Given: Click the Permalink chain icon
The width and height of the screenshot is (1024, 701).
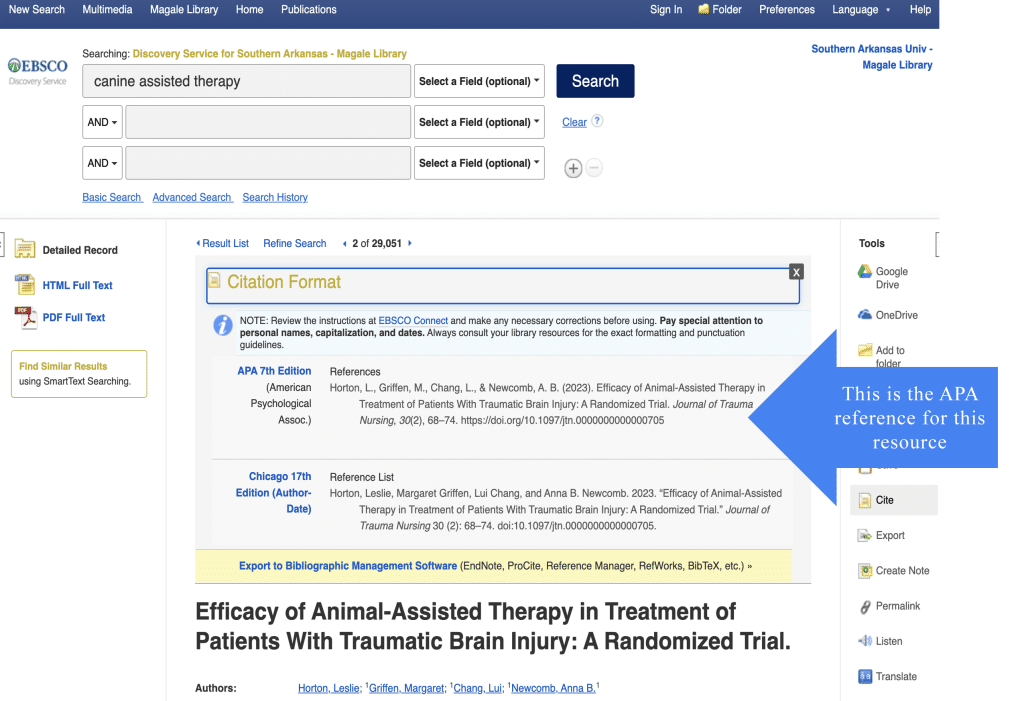Looking at the screenshot, I should pos(865,607).
